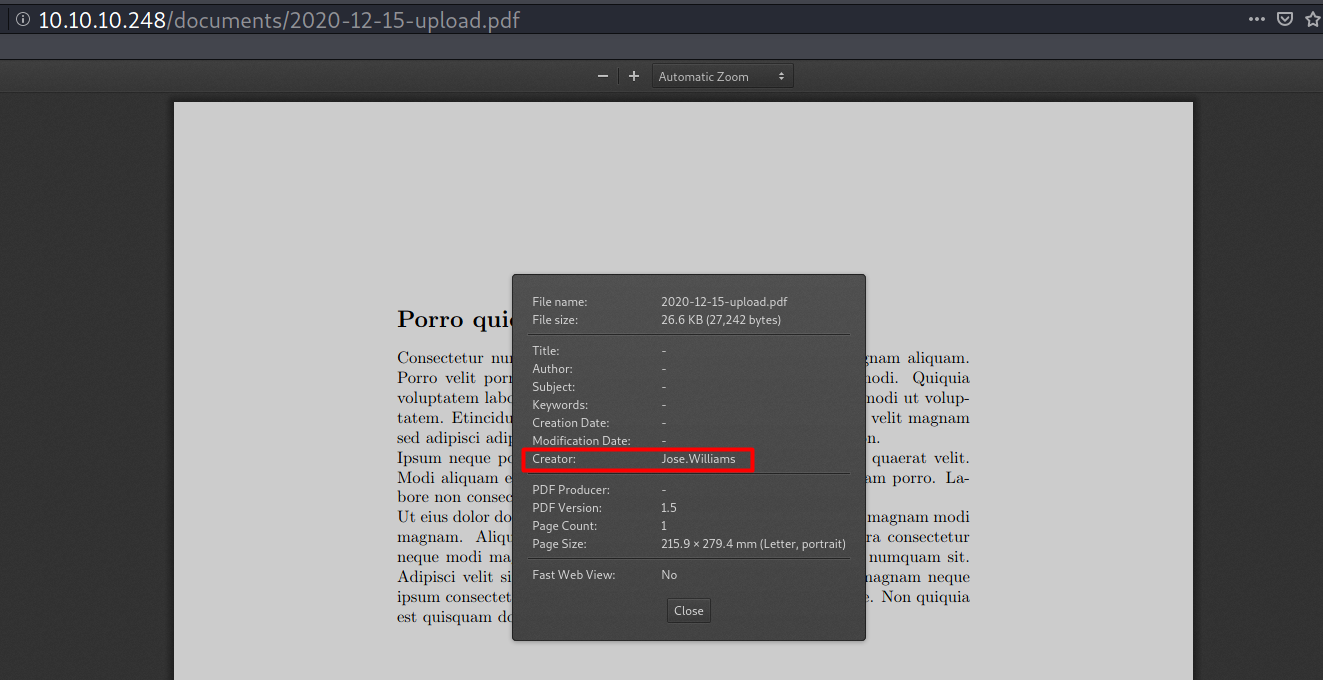Save page to Pocket icon
The height and width of the screenshot is (680, 1323).
coord(1285,19)
